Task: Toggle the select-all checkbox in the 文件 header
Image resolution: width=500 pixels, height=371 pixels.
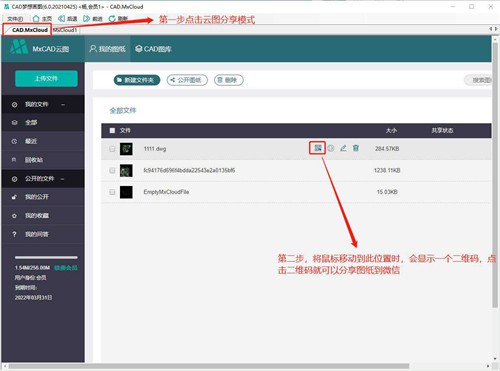Action: tap(112, 130)
